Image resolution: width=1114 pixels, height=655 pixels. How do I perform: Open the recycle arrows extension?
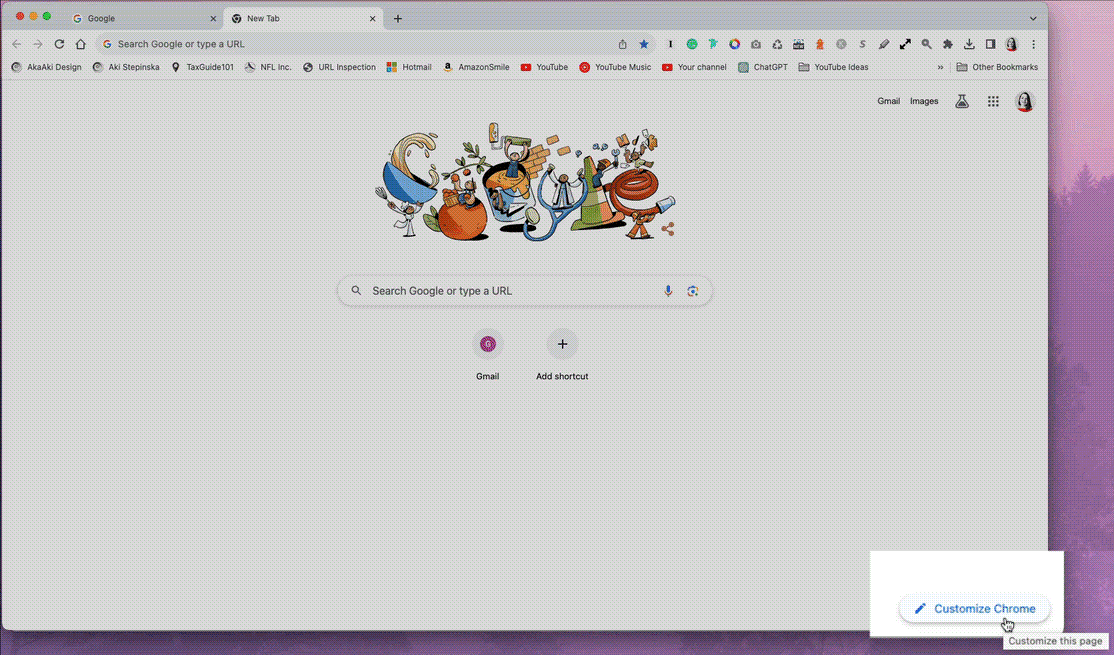tap(777, 44)
